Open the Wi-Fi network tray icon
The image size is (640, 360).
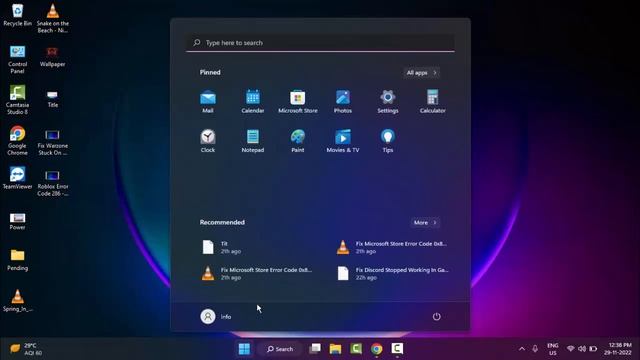pyautogui.click(x=571, y=349)
